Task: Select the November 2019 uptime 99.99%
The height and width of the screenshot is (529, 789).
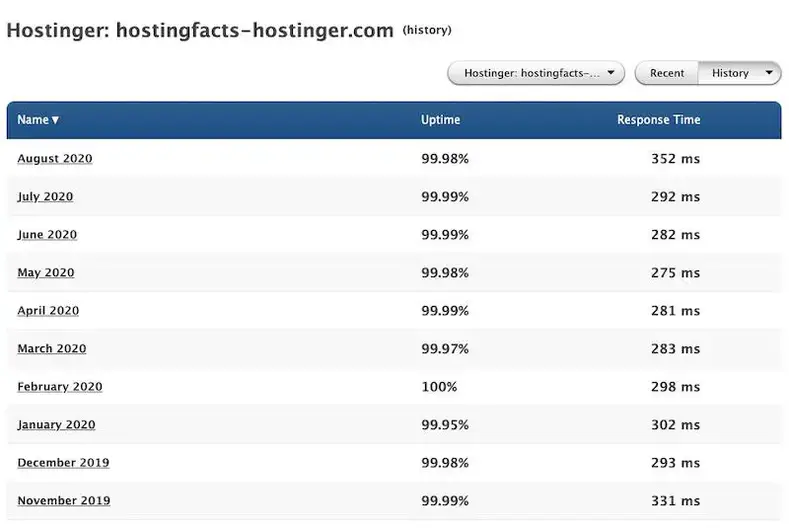Action: [445, 500]
